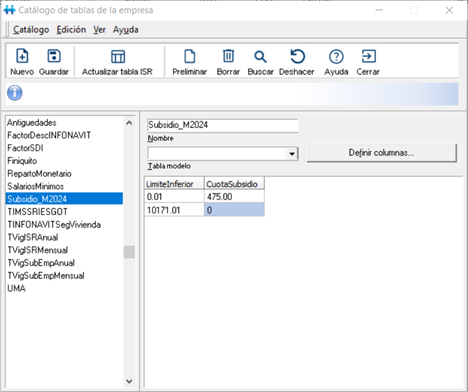This screenshot has width=468, height=392.
Task: Click cell with value 10171.01
Action: [174, 210]
